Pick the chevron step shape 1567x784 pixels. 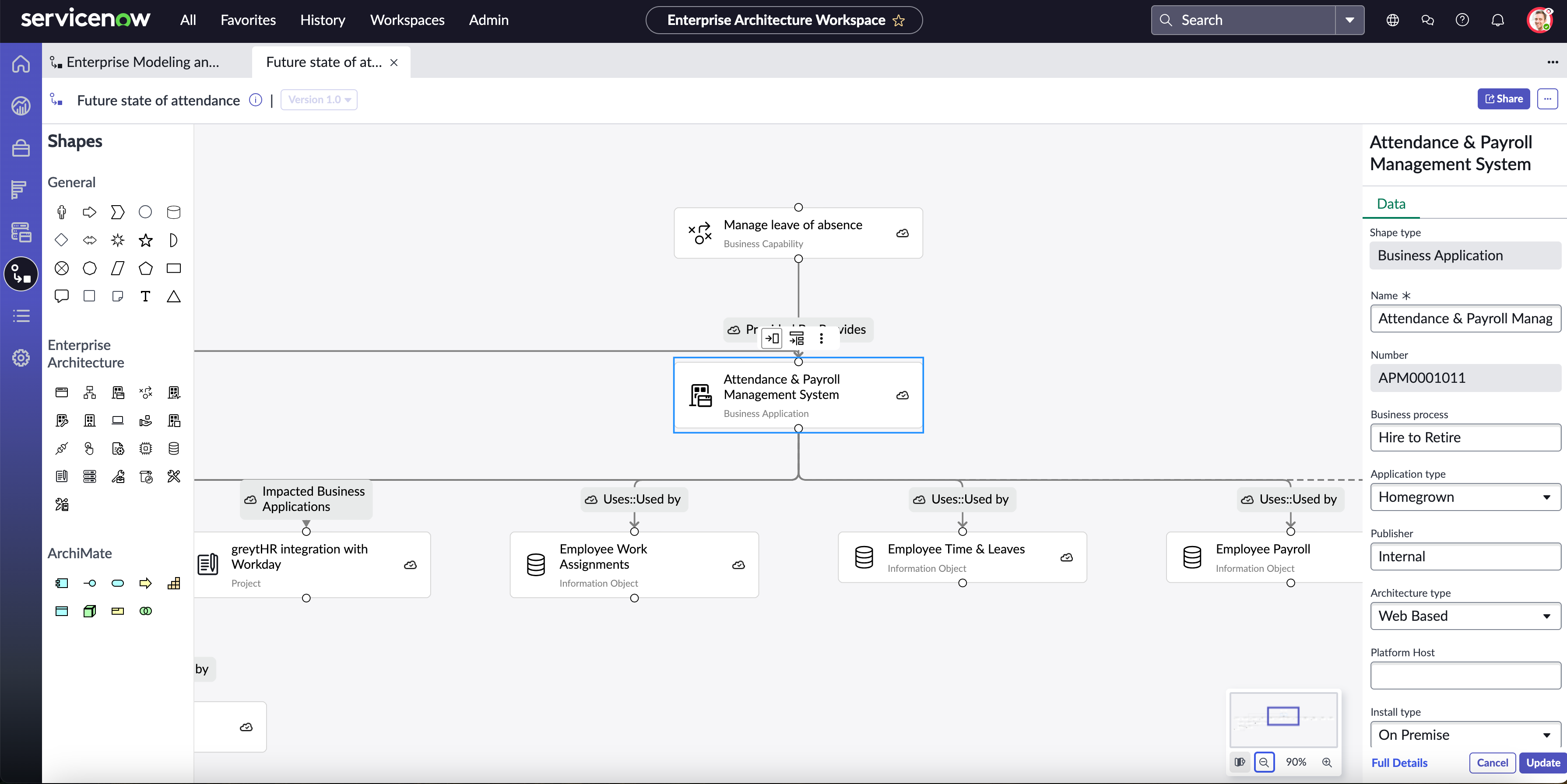coord(117,212)
